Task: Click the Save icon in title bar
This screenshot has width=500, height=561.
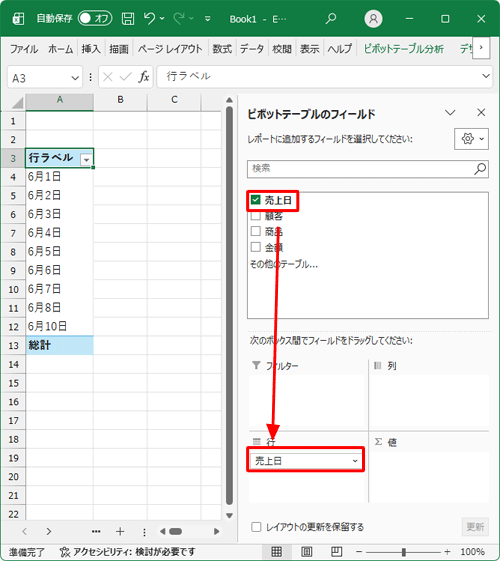Action: tap(128, 19)
